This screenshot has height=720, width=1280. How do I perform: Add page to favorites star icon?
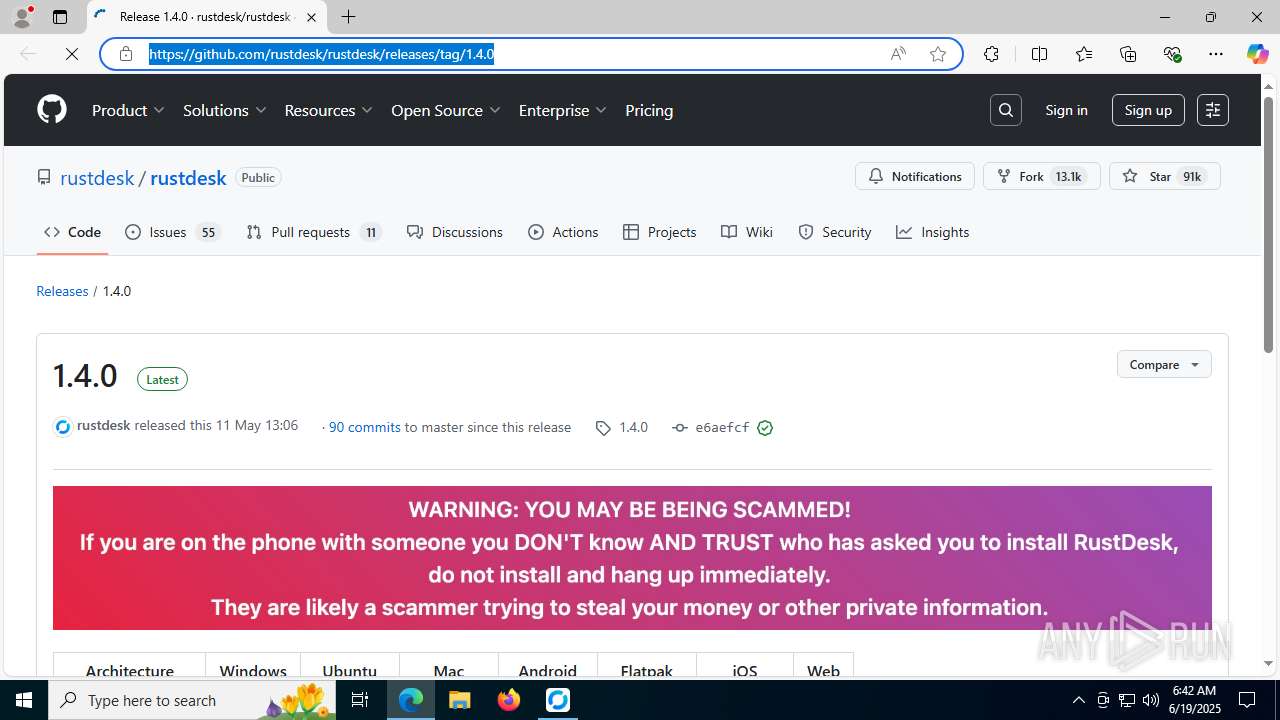(938, 54)
